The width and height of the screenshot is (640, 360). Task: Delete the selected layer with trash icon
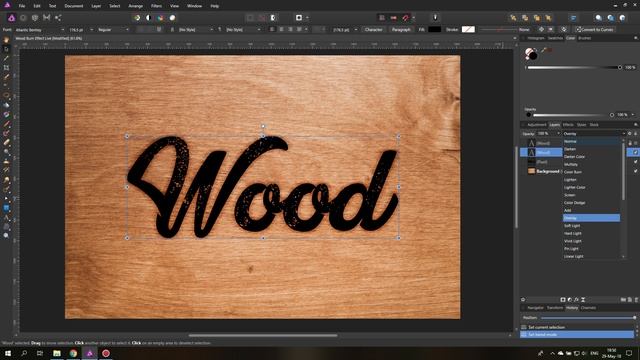click(636, 300)
